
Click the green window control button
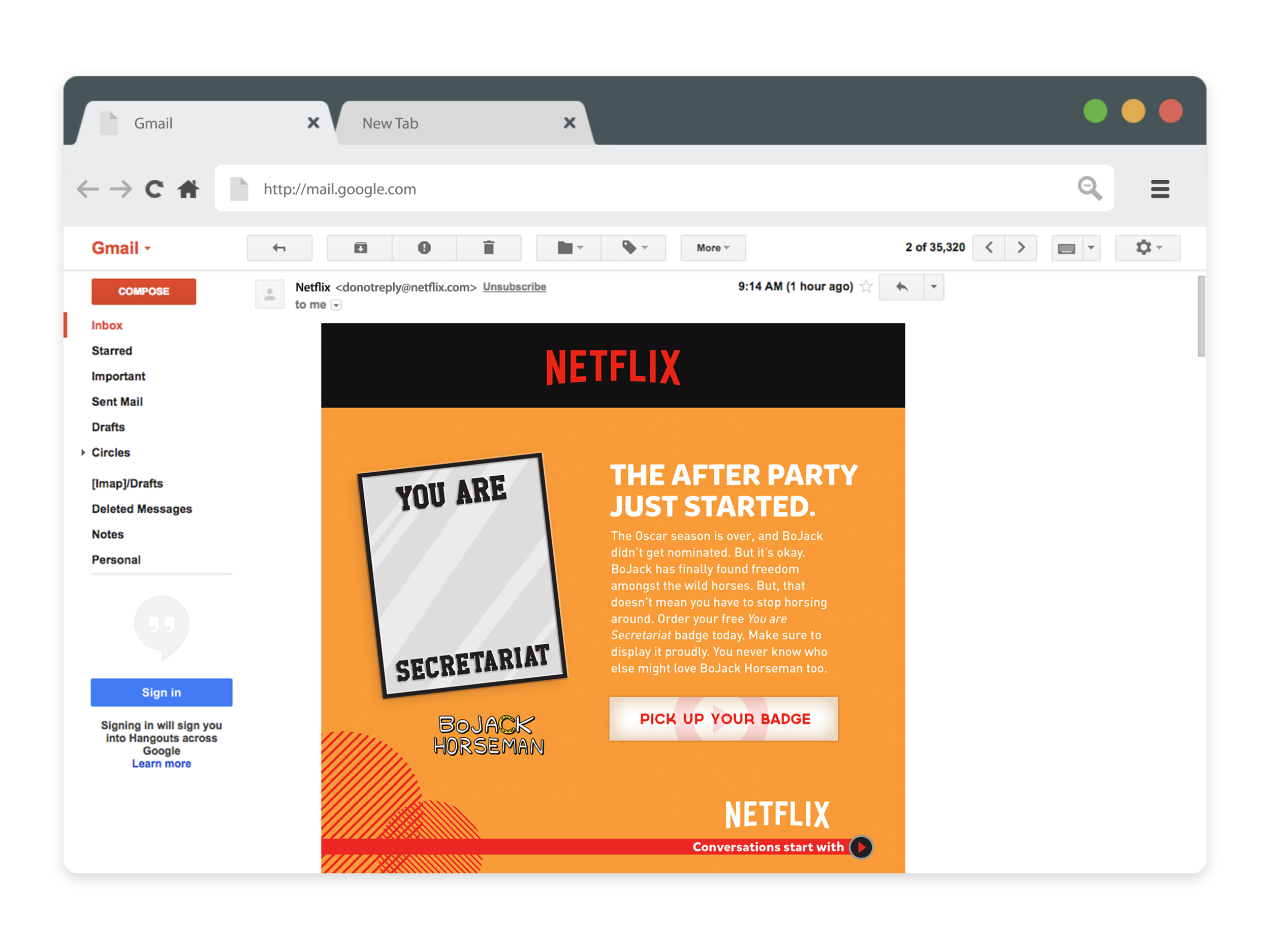(x=1095, y=111)
